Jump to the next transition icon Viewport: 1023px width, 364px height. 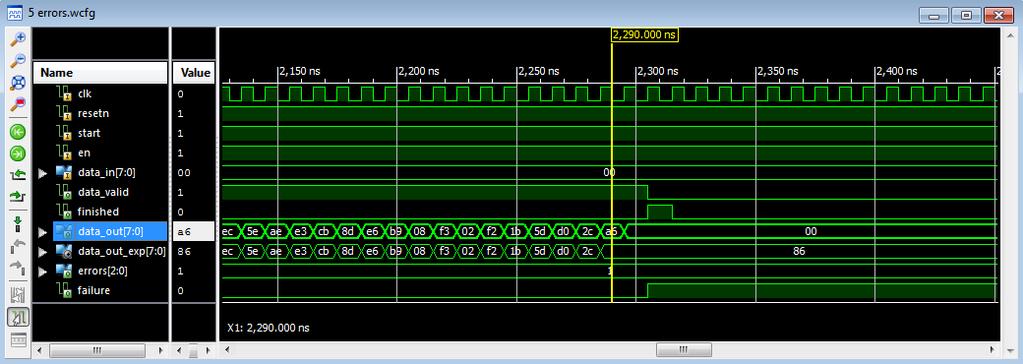click(x=18, y=196)
